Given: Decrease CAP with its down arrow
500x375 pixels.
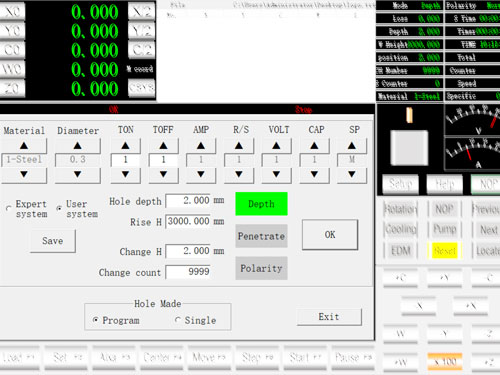Looking at the screenshot, I should [x=314, y=174].
